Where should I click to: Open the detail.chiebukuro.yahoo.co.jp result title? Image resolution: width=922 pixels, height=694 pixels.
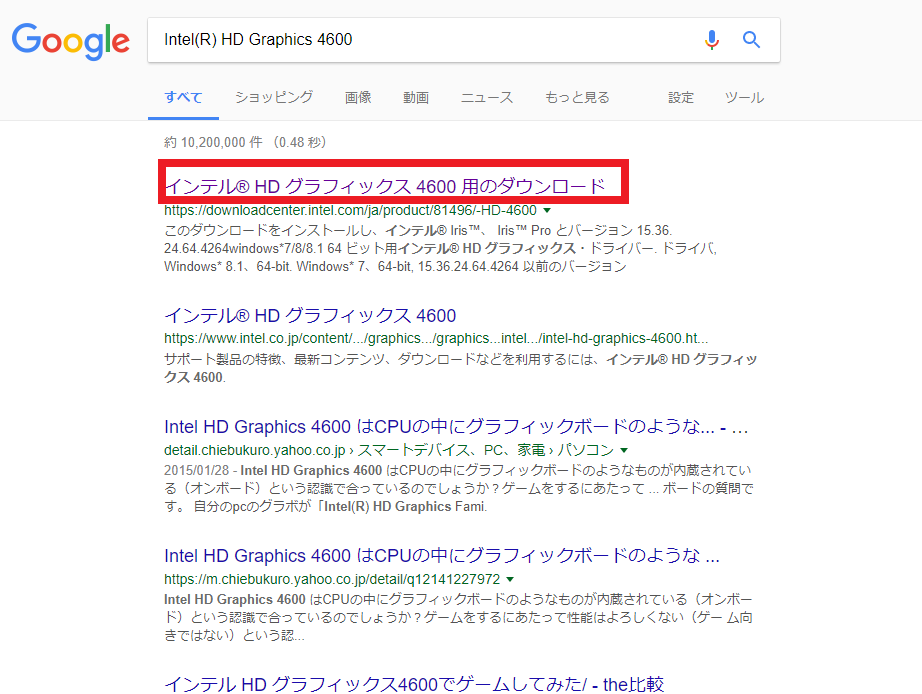click(456, 427)
